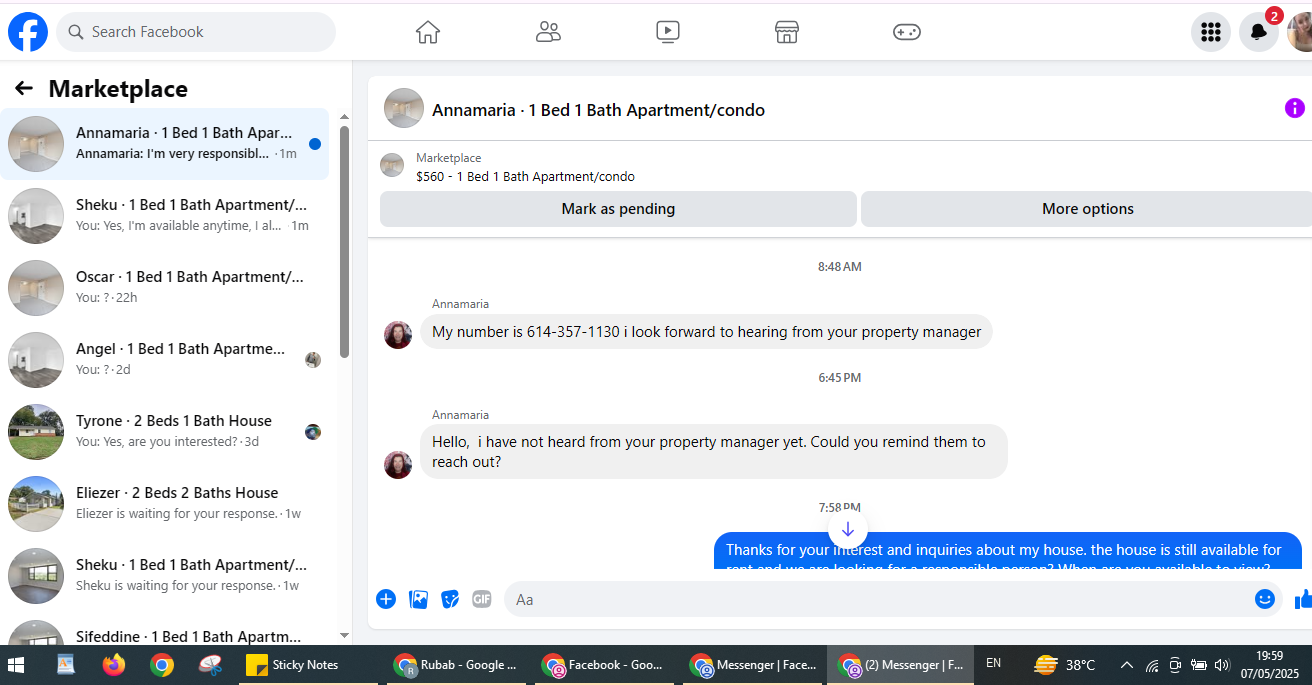Open Windows Start menu

tap(17, 665)
